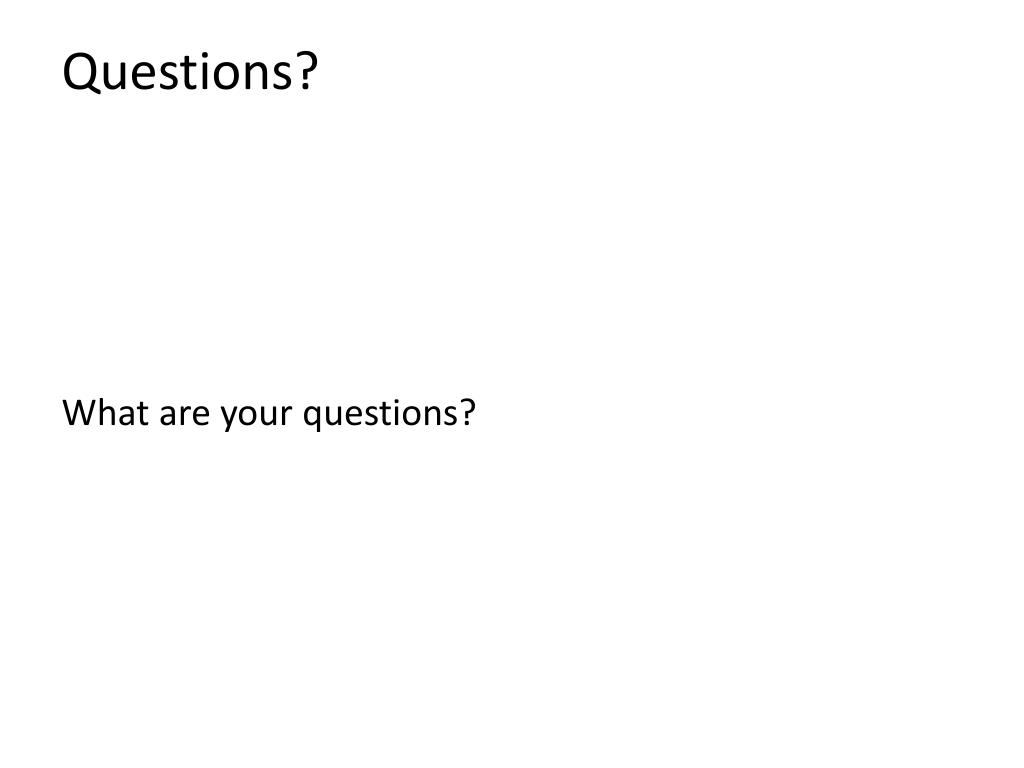1024x768 pixels.
Task: Click the capital "Q" in the title
Action: [x=82, y=72]
